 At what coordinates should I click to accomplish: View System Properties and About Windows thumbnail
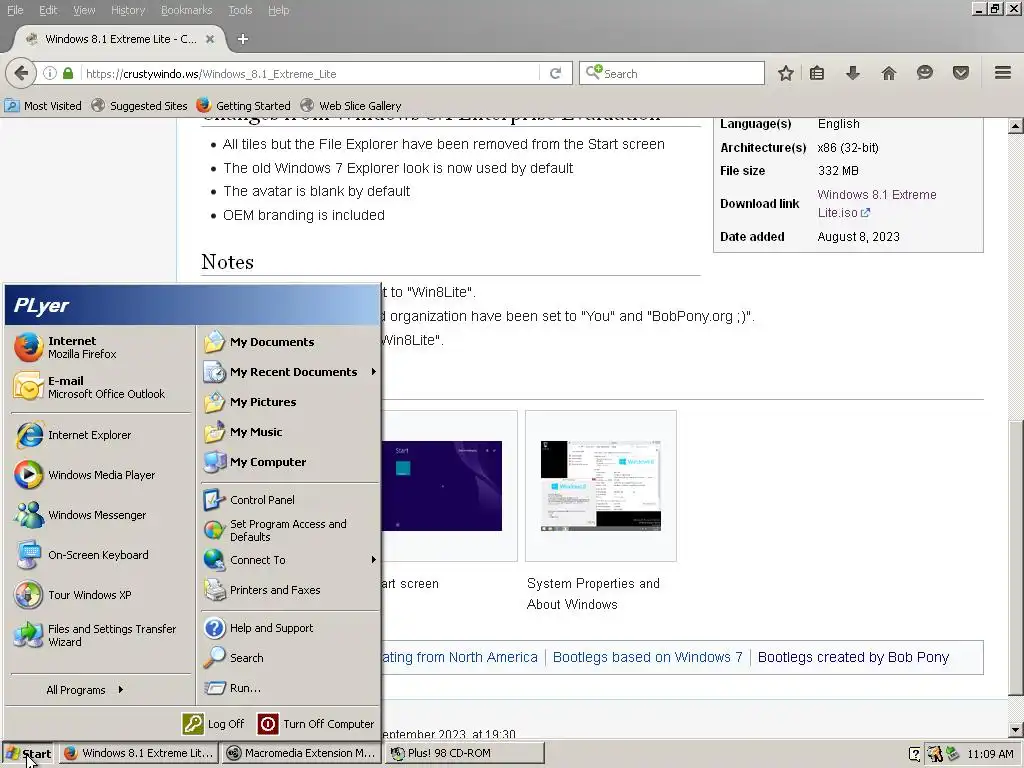(601, 485)
